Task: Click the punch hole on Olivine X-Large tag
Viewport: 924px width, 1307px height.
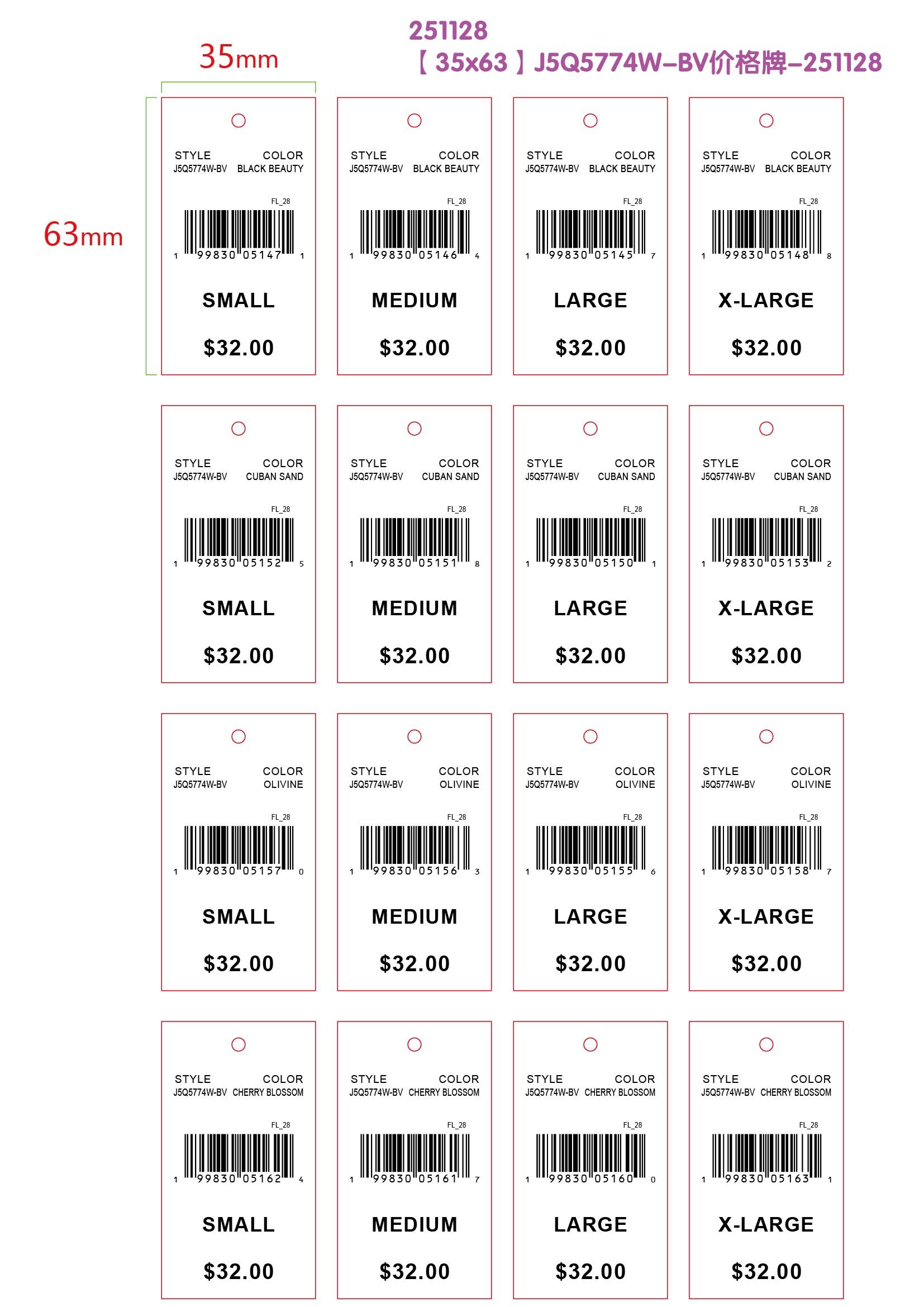Action: 766,736
